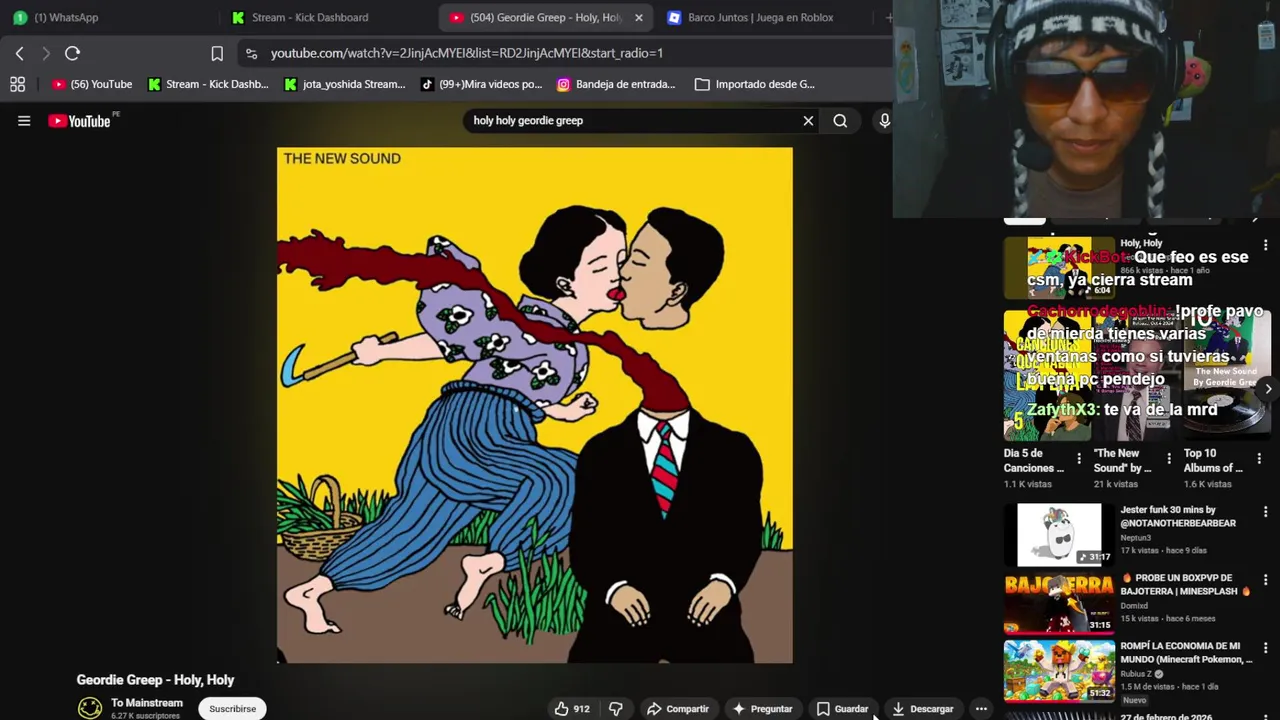Click the Suscribirse button
Screen dimensions: 1280x720
tap(233, 709)
